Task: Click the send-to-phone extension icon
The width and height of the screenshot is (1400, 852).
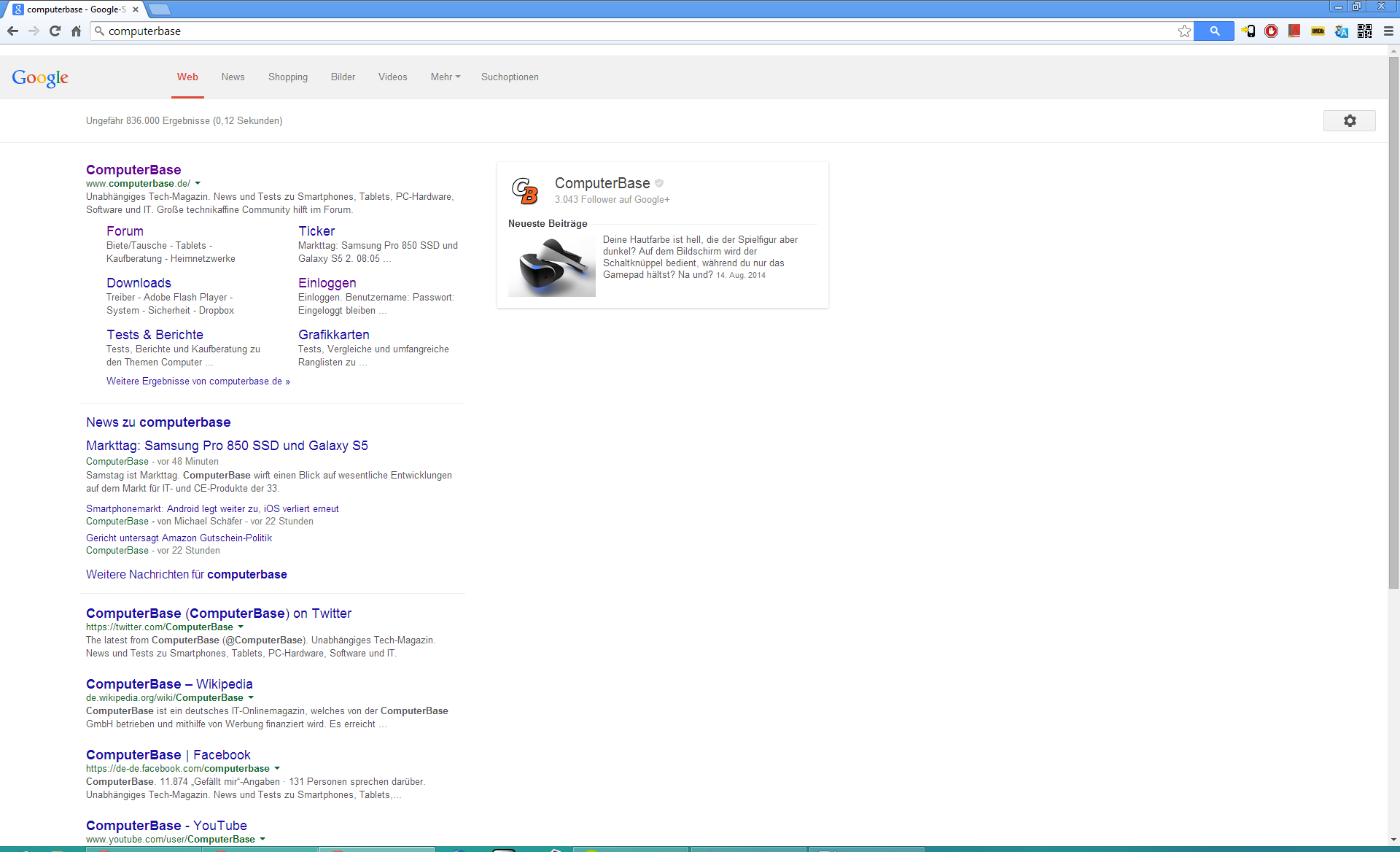Action: (x=1248, y=31)
